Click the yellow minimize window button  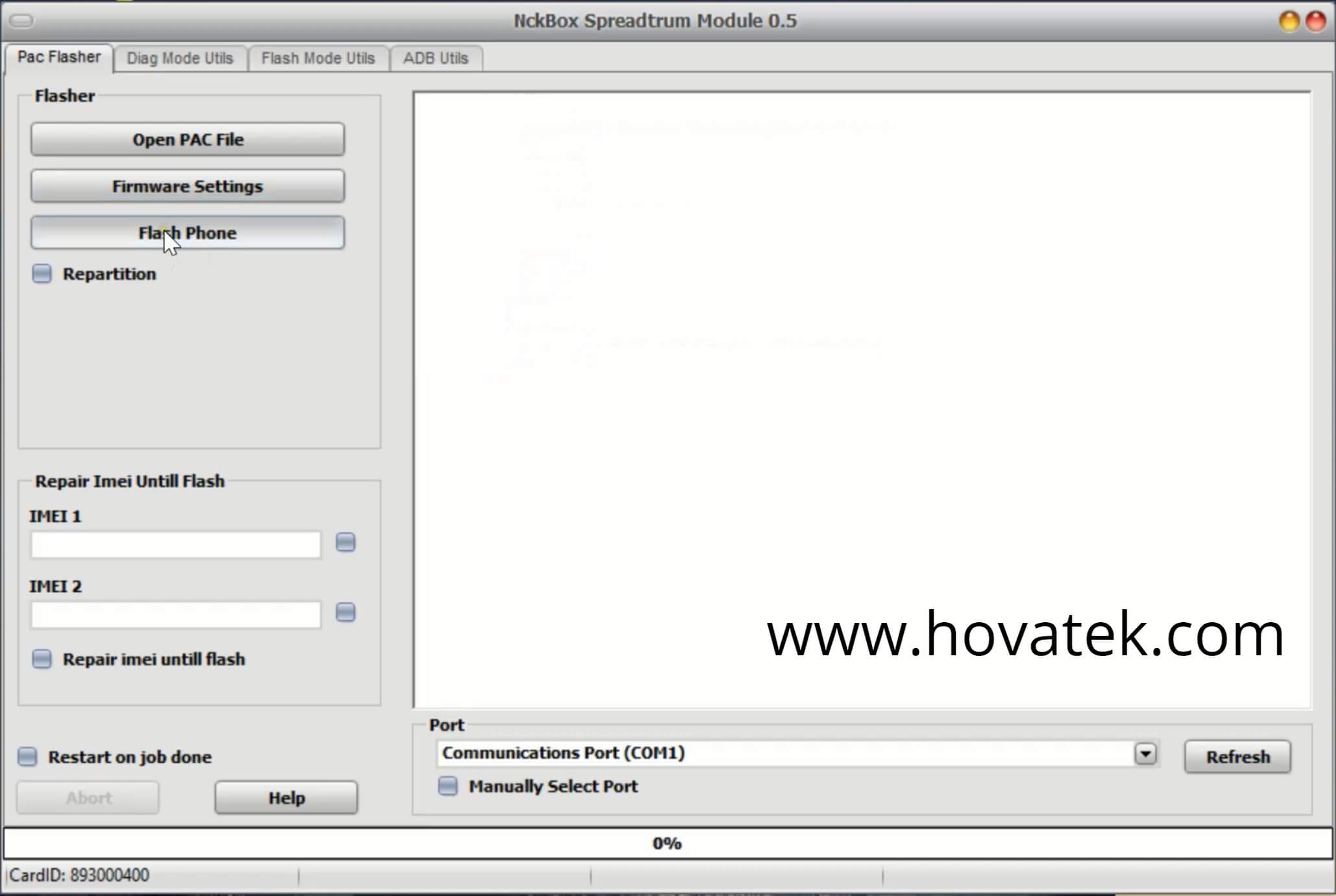(1289, 21)
